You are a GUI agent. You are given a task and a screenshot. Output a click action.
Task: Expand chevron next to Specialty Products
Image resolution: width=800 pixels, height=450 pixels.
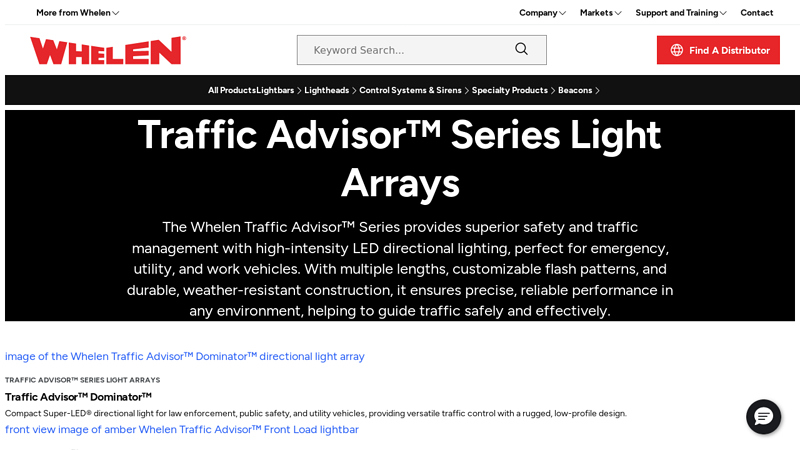click(553, 91)
